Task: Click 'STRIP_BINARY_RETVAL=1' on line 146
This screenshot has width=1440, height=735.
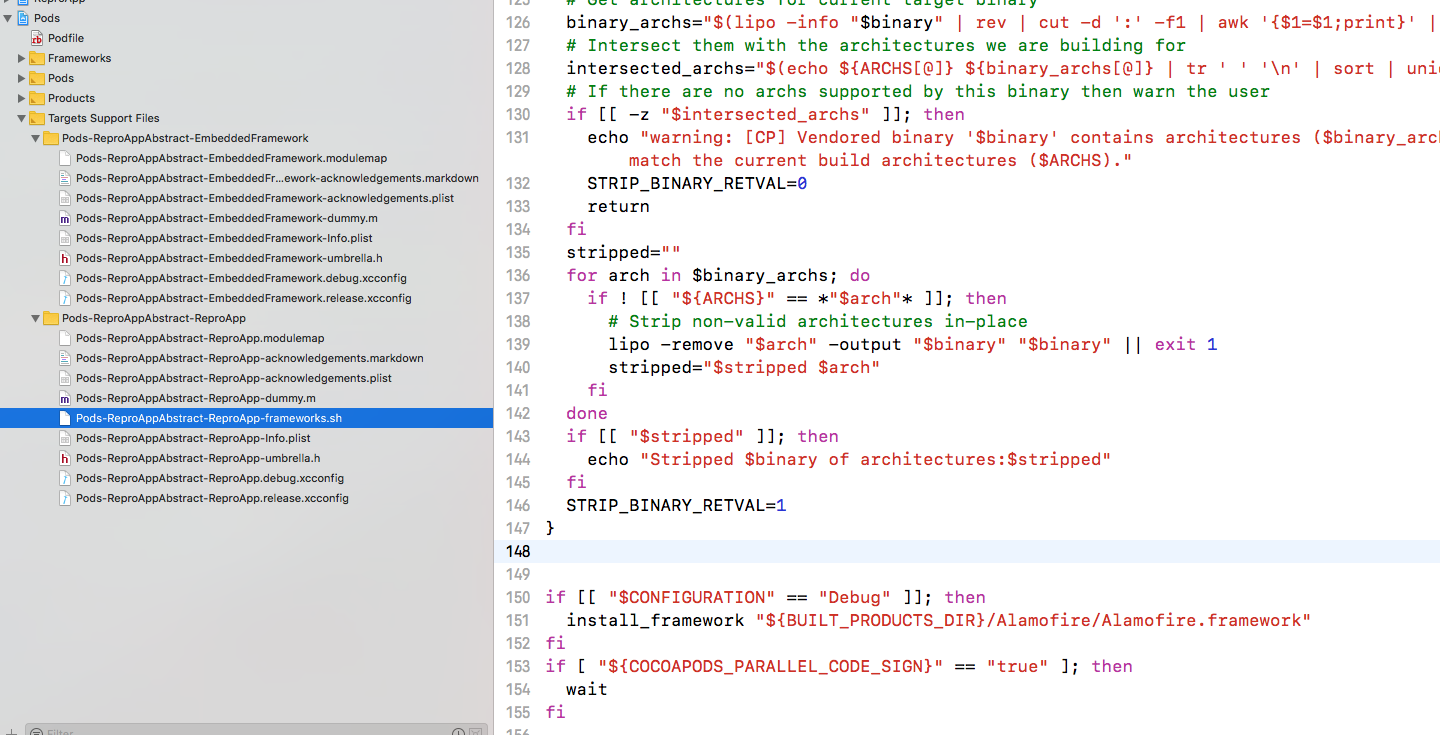Action: (x=676, y=505)
